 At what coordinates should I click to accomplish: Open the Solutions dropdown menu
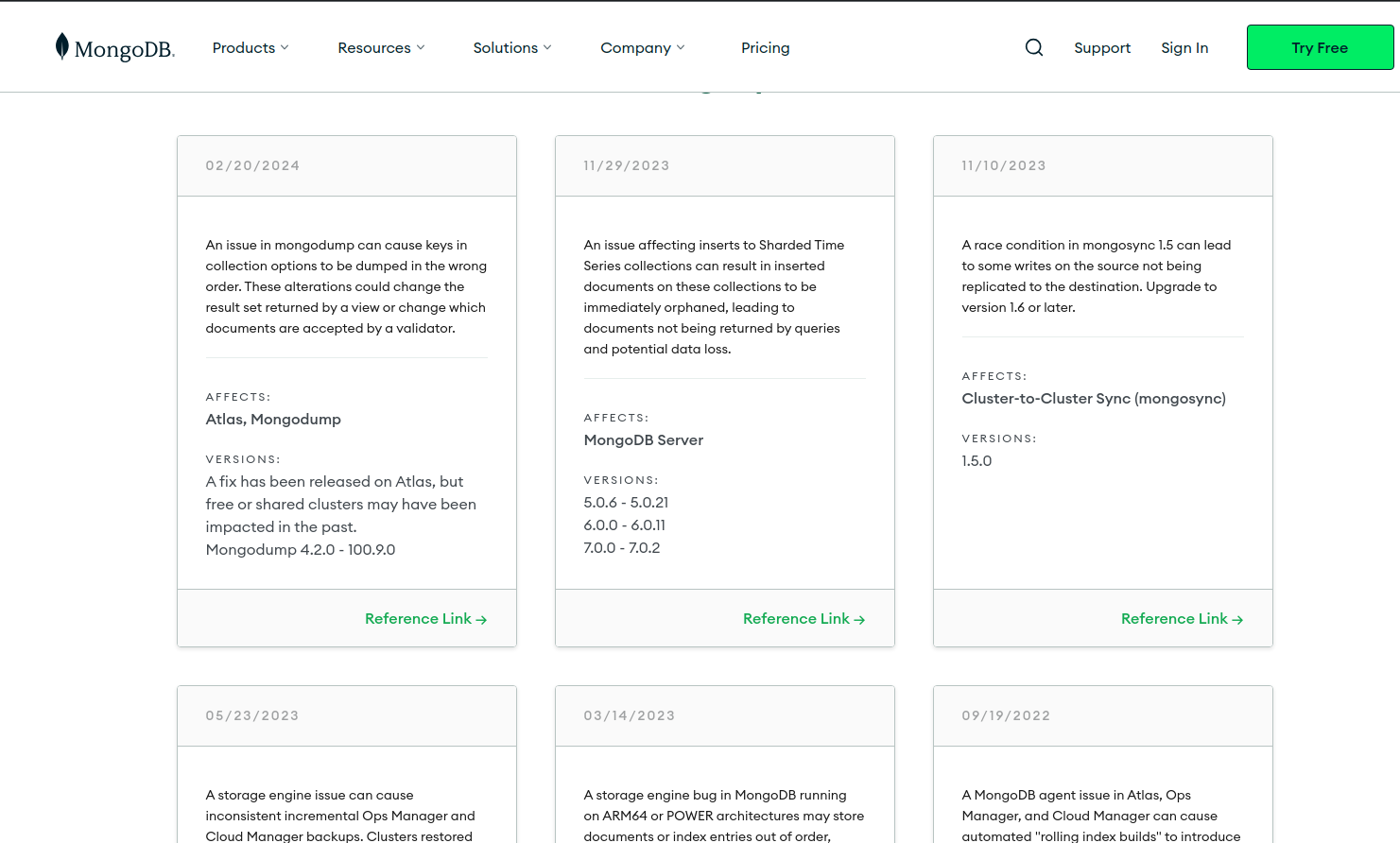(511, 47)
